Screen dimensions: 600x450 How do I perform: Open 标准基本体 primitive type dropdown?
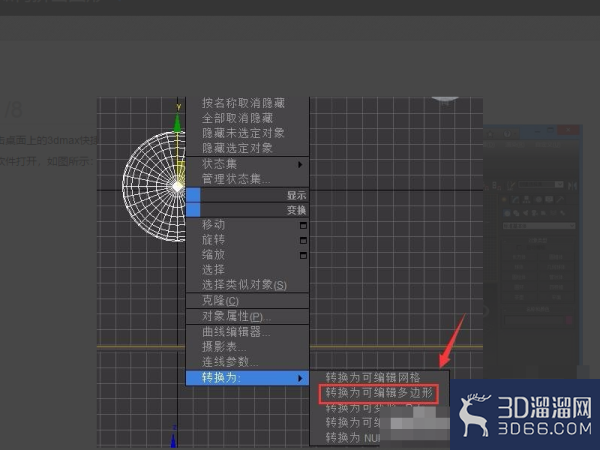pyautogui.click(x=539, y=226)
